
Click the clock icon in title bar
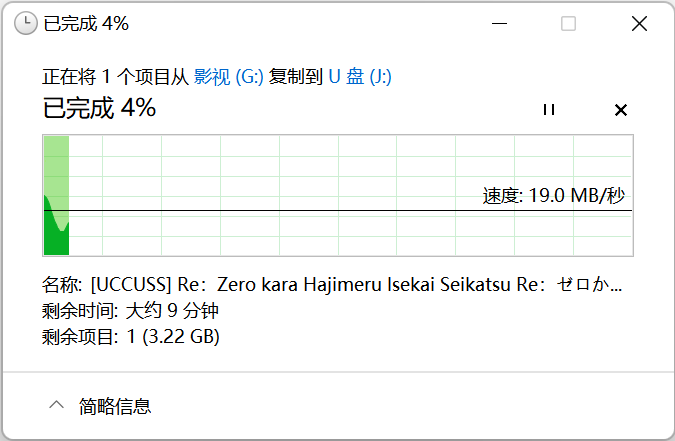26,23
